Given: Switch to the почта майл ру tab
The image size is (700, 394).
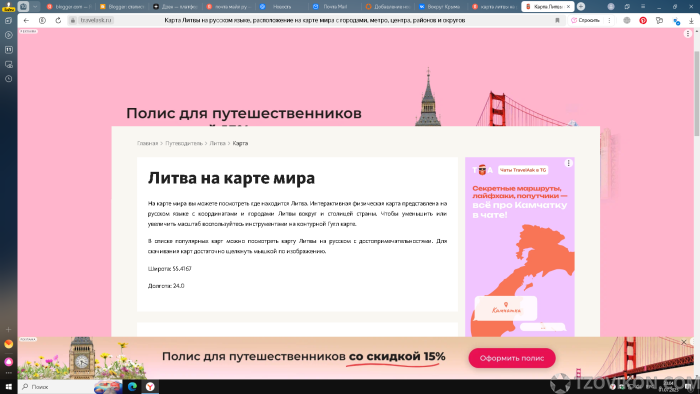Looking at the screenshot, I should [228, 6].
